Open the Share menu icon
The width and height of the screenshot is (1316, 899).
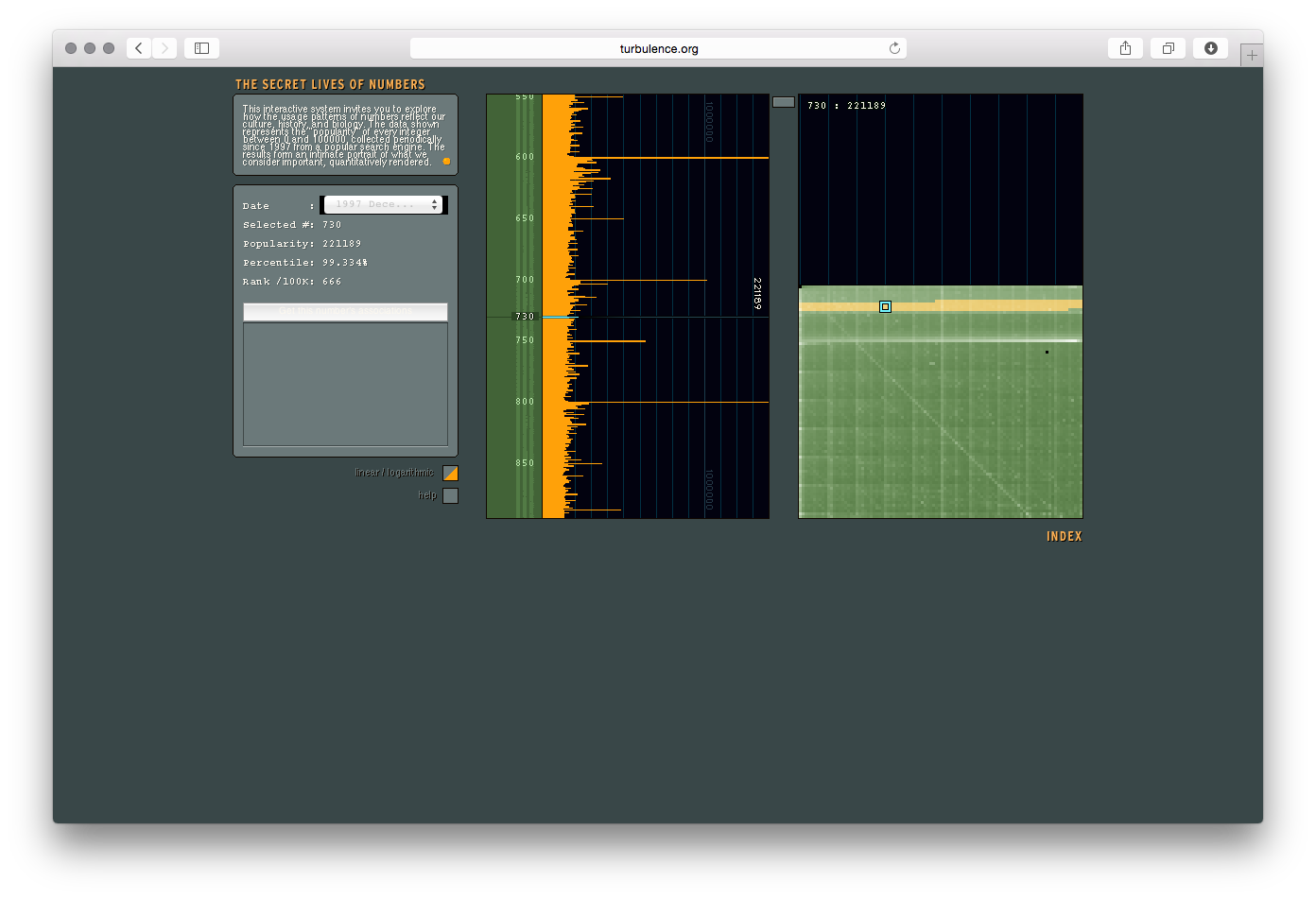(x=1125, y=48)
